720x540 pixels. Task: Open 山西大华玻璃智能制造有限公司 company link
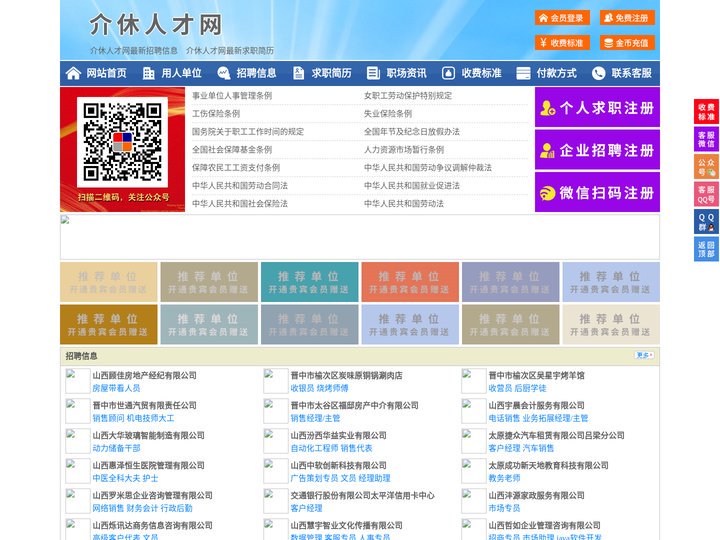[148, 435]
